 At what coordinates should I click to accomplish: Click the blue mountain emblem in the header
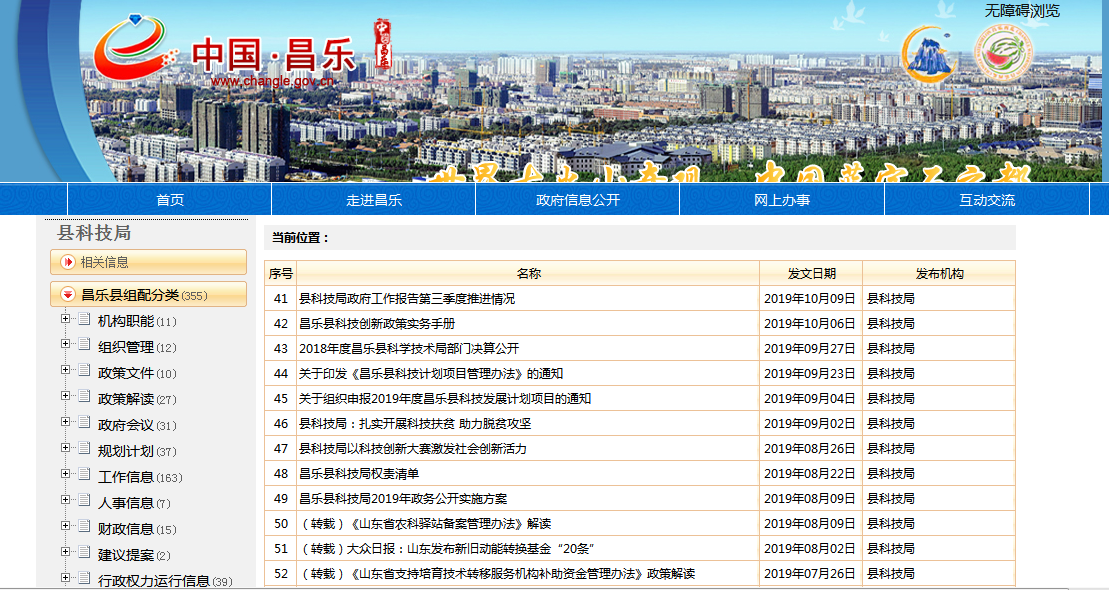(x=929, y=54)
